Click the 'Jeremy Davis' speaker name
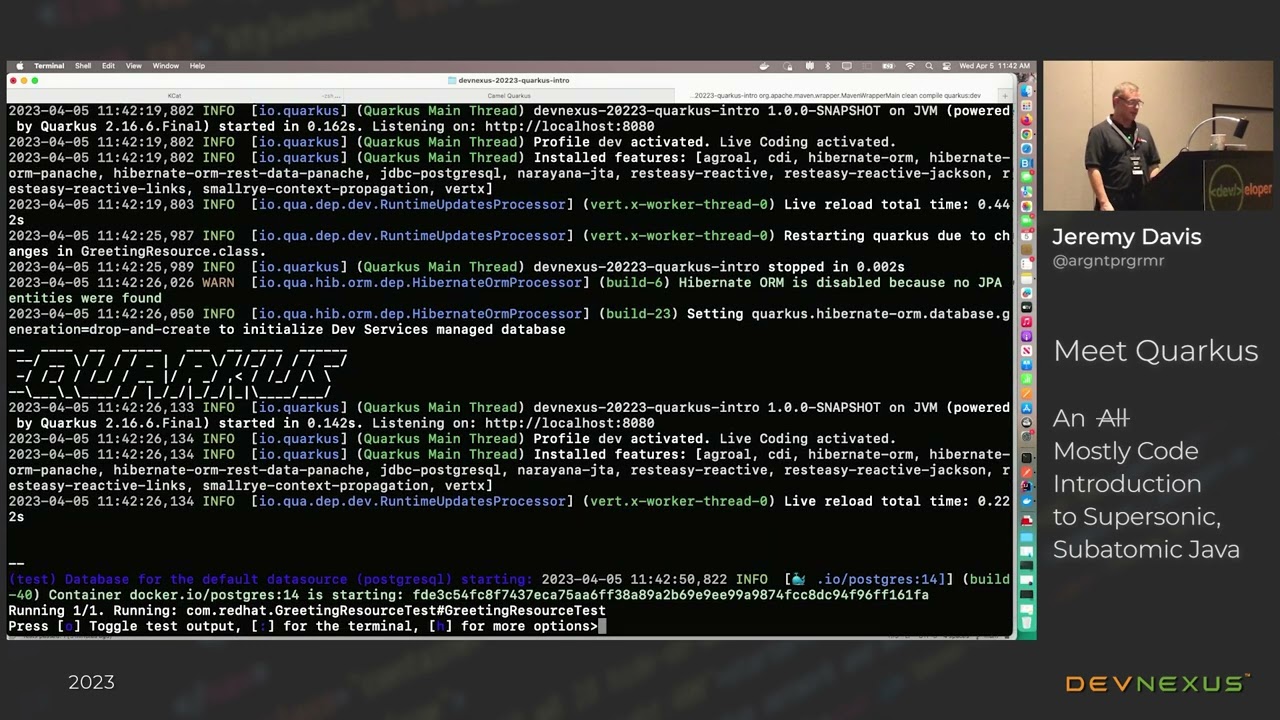Image resolution: width=1280 pixels, height=720 pixels. tap(1126, 237)
